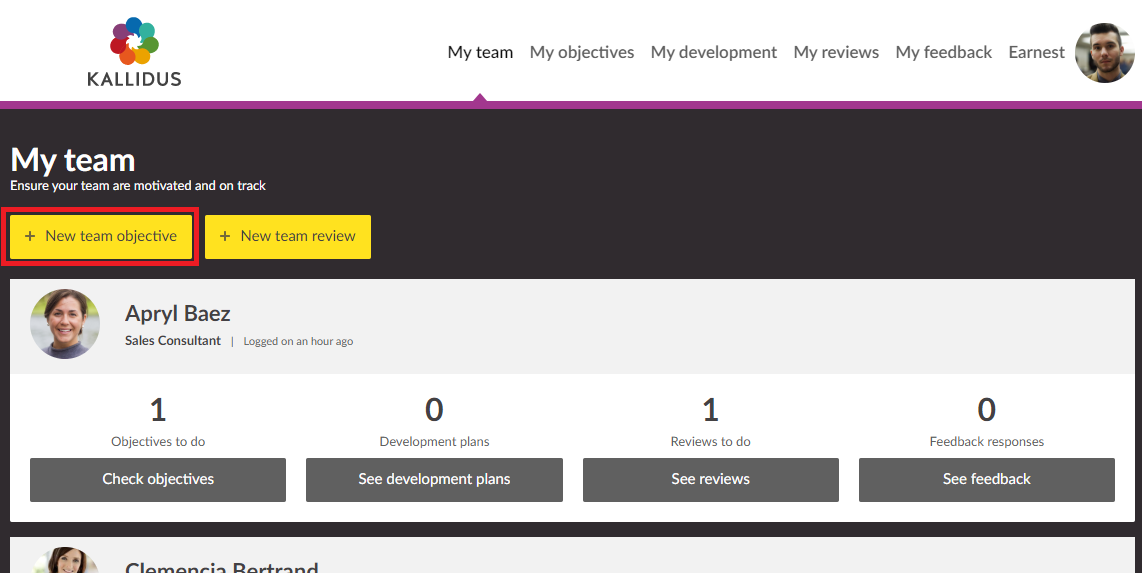Select the Clemencia Bertrand name heading
The width and height of the screenshot is (1143, 588).
[221, 569]
